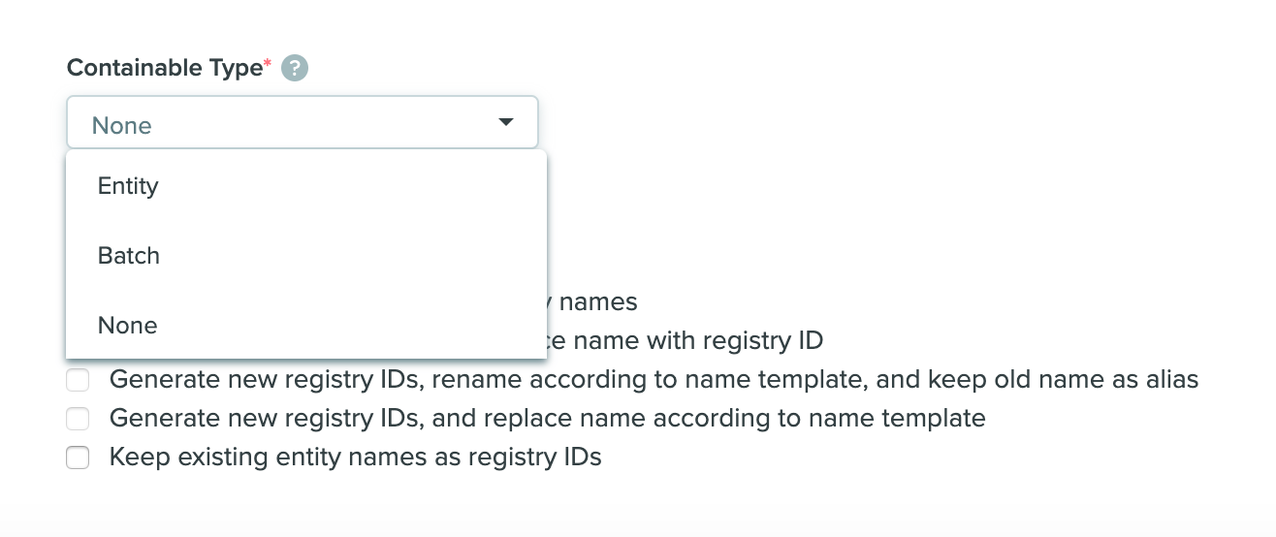Check the Keep existing entity names box
The height and width of the screenshot is (537, 1276).
tap(78, 458)
